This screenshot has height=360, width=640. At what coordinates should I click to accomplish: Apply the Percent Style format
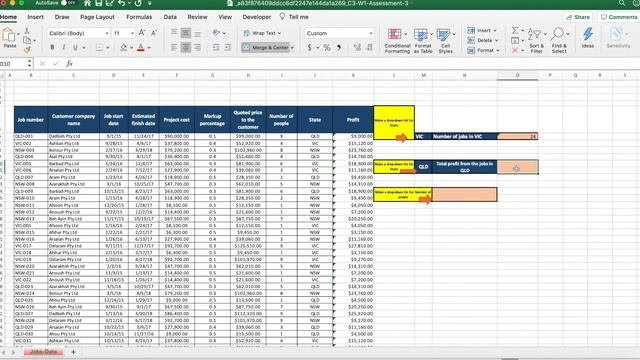coord(327,48)
